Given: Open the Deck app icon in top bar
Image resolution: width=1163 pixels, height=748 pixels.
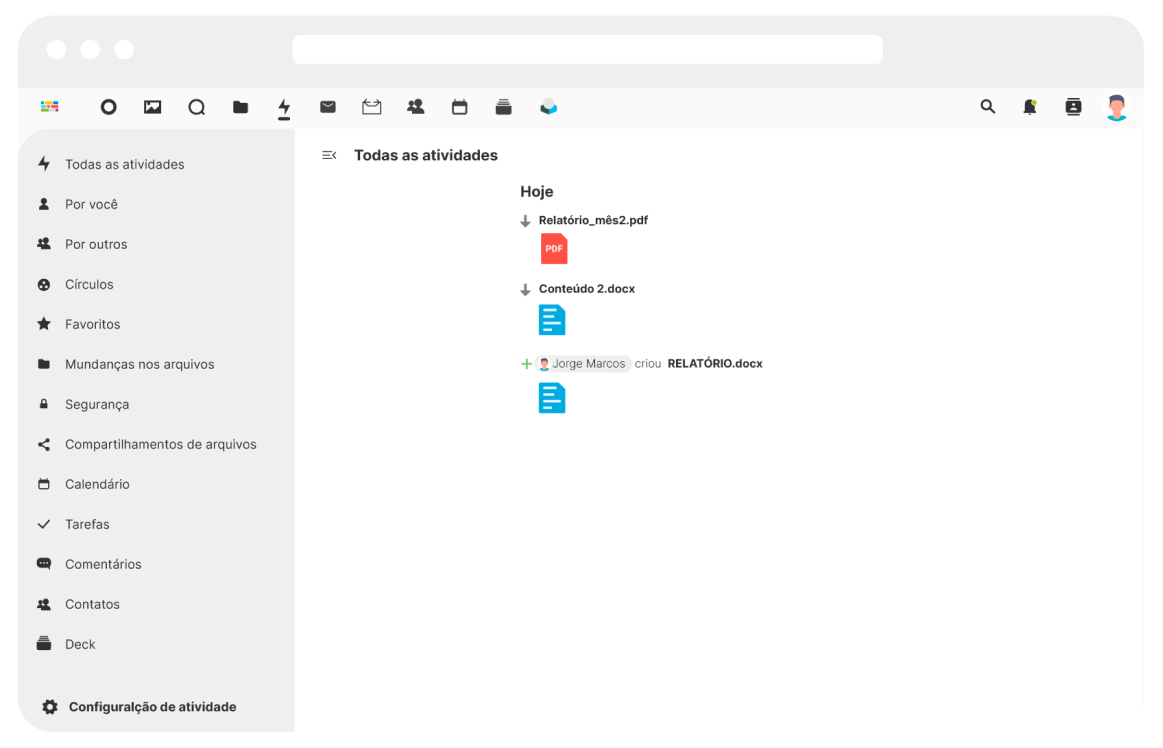Looking at the screenshot, I should 503,107.
